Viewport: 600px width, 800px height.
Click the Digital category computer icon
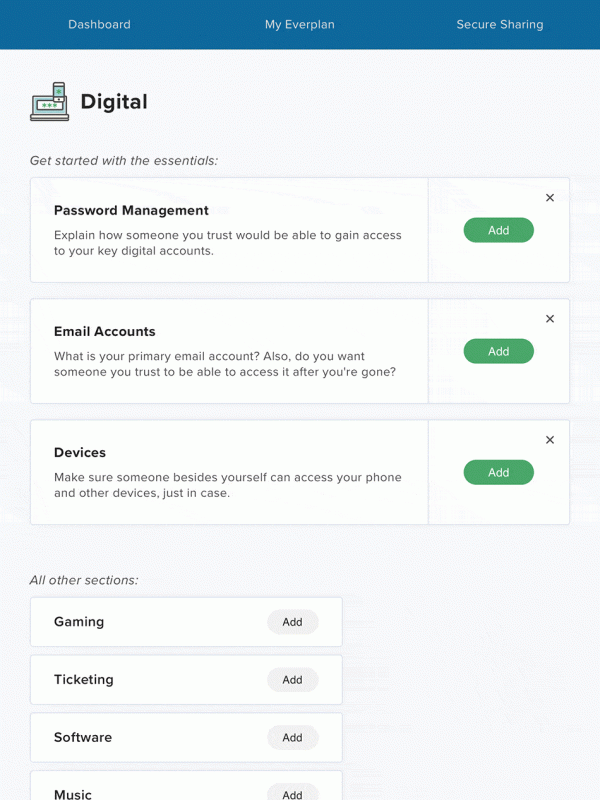pyautogui.click(x=49, y=102)
